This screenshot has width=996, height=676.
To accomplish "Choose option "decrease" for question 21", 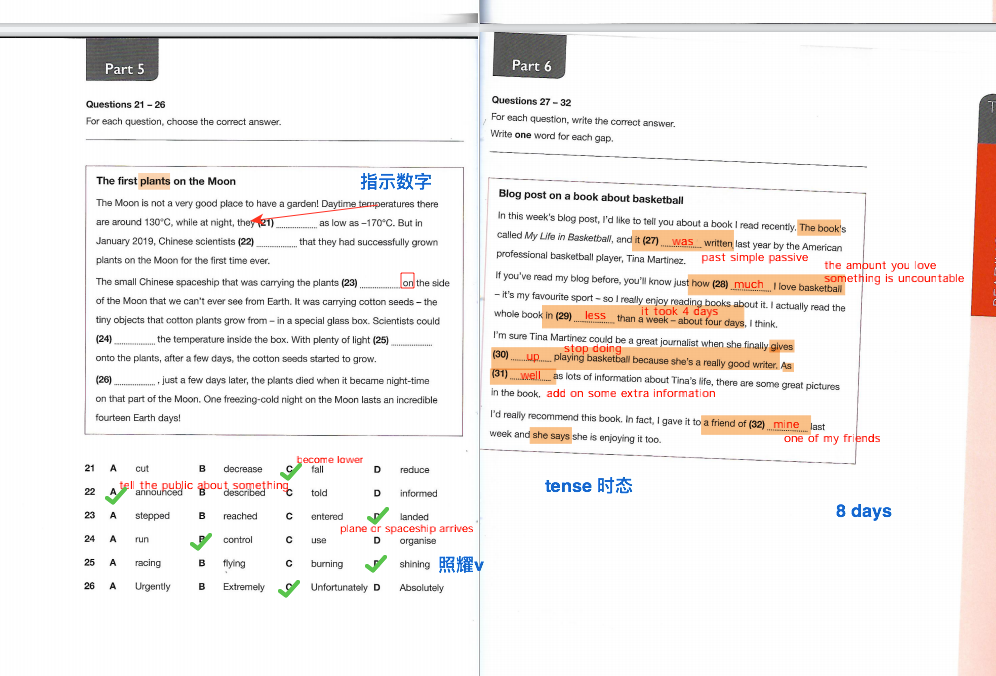I will coord(243,469).
